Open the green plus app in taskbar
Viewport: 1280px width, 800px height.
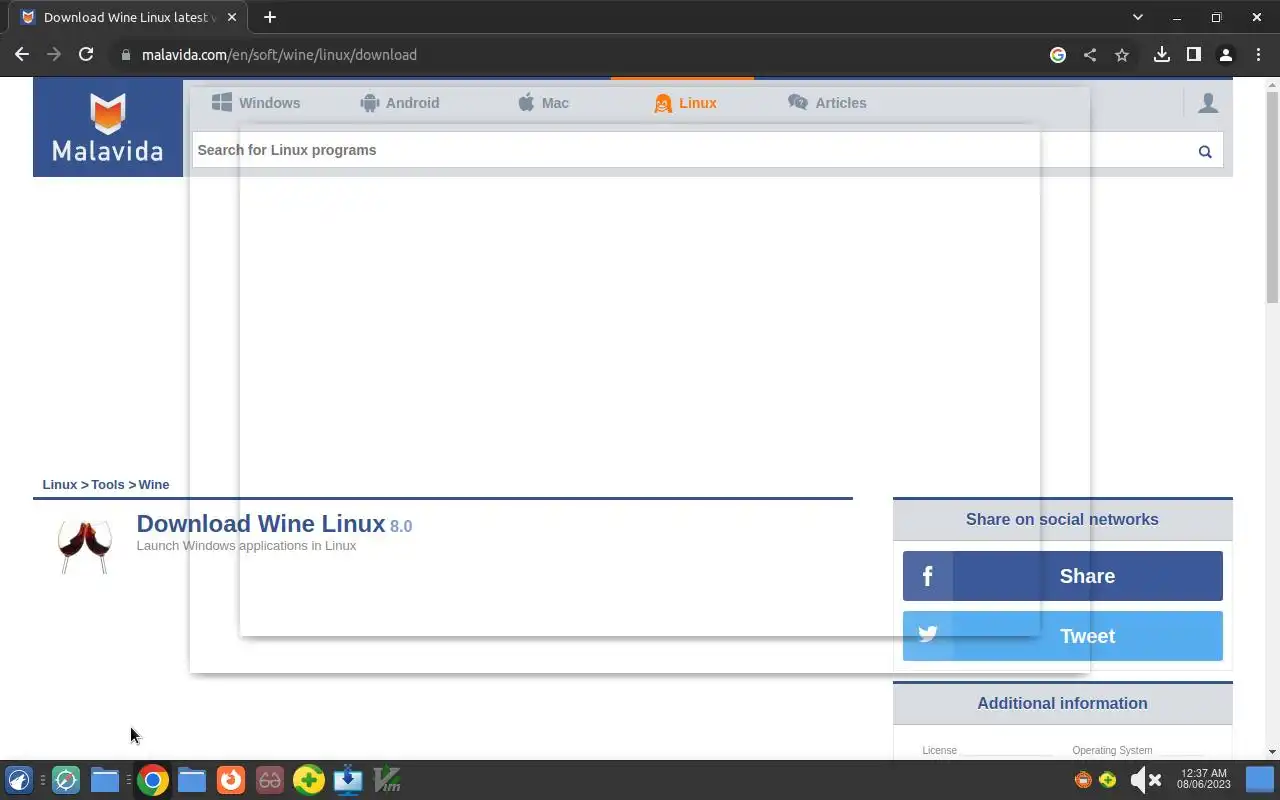[x=309, y=780]
